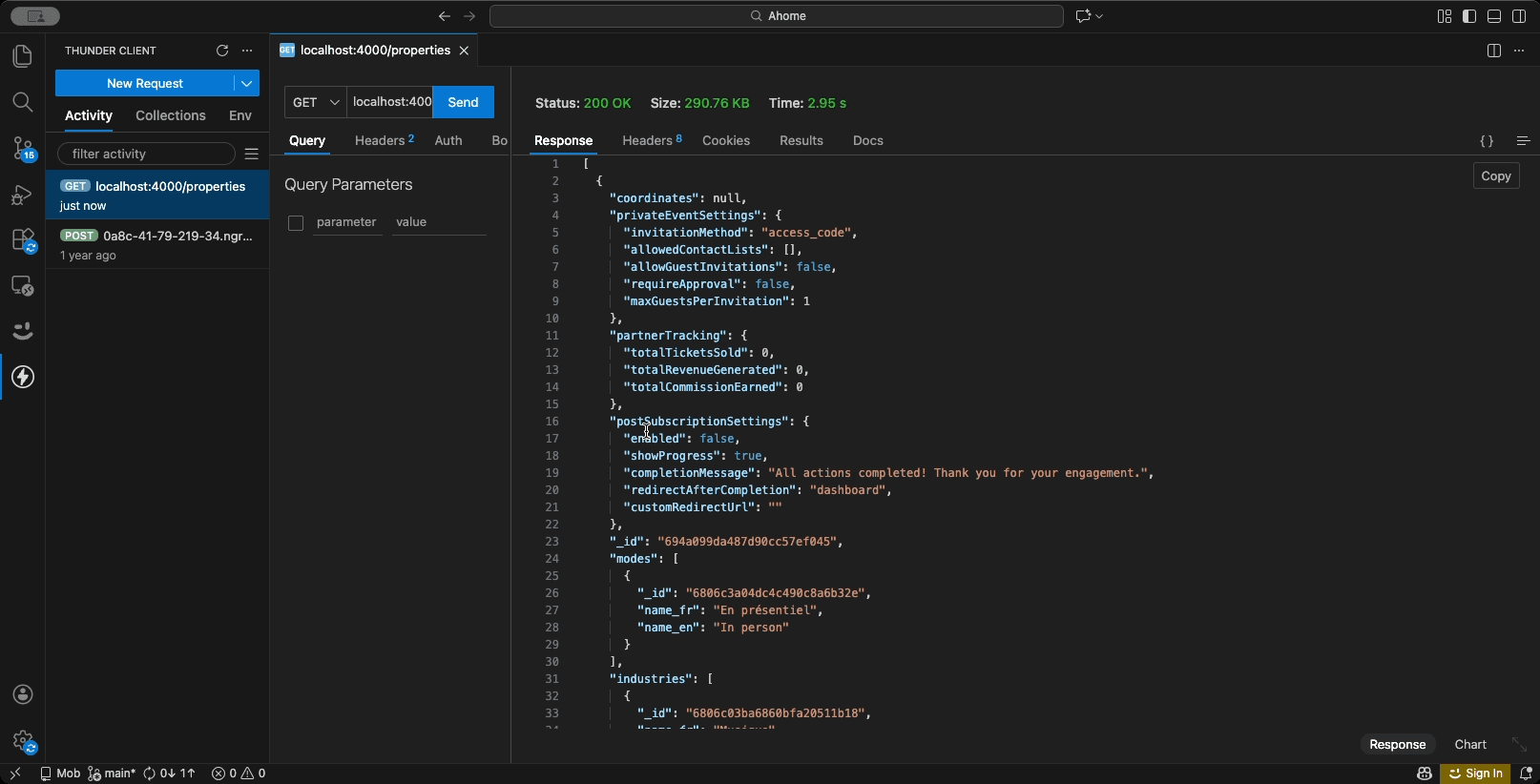Open Source Control with 15 changes badge
Image resolution: width=1540 pixels, height=784 pixels.
23,148
